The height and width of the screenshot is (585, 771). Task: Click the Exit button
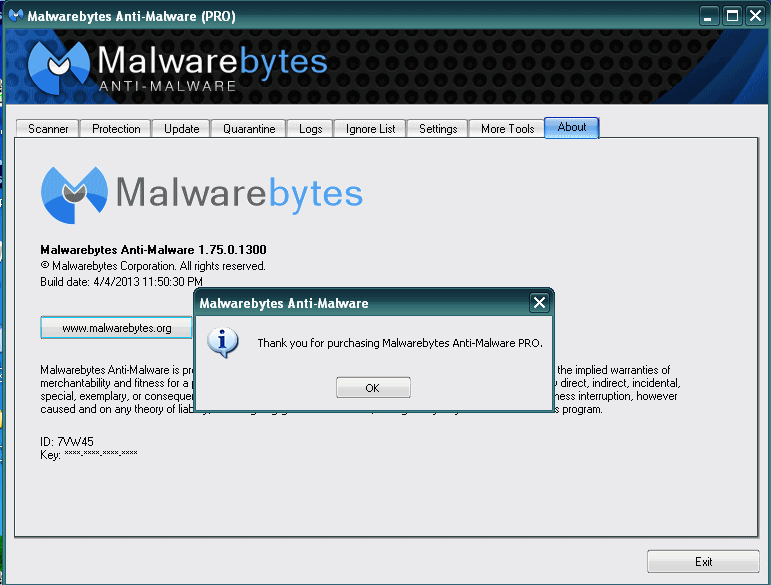tap(703, 561)
